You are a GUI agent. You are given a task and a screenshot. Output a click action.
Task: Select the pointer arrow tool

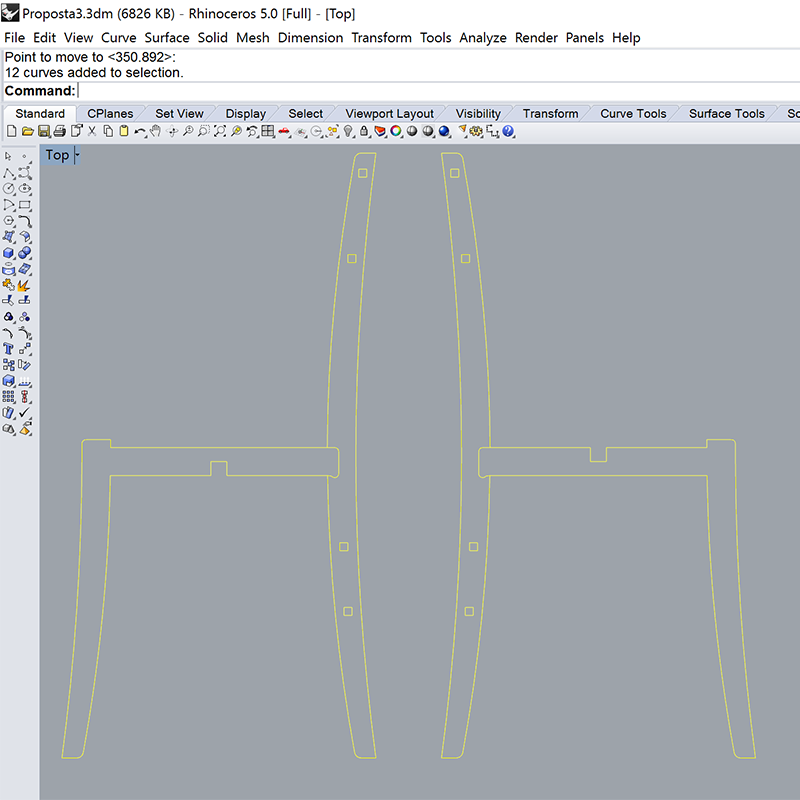click(x=8, y=156)
